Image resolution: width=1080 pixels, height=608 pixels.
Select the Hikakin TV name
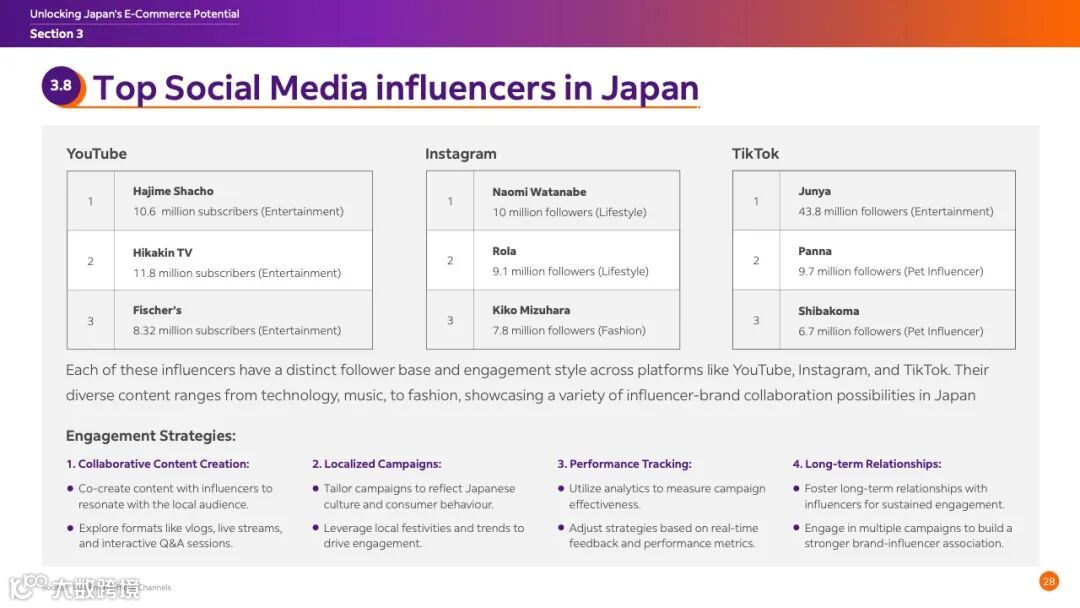163,253
